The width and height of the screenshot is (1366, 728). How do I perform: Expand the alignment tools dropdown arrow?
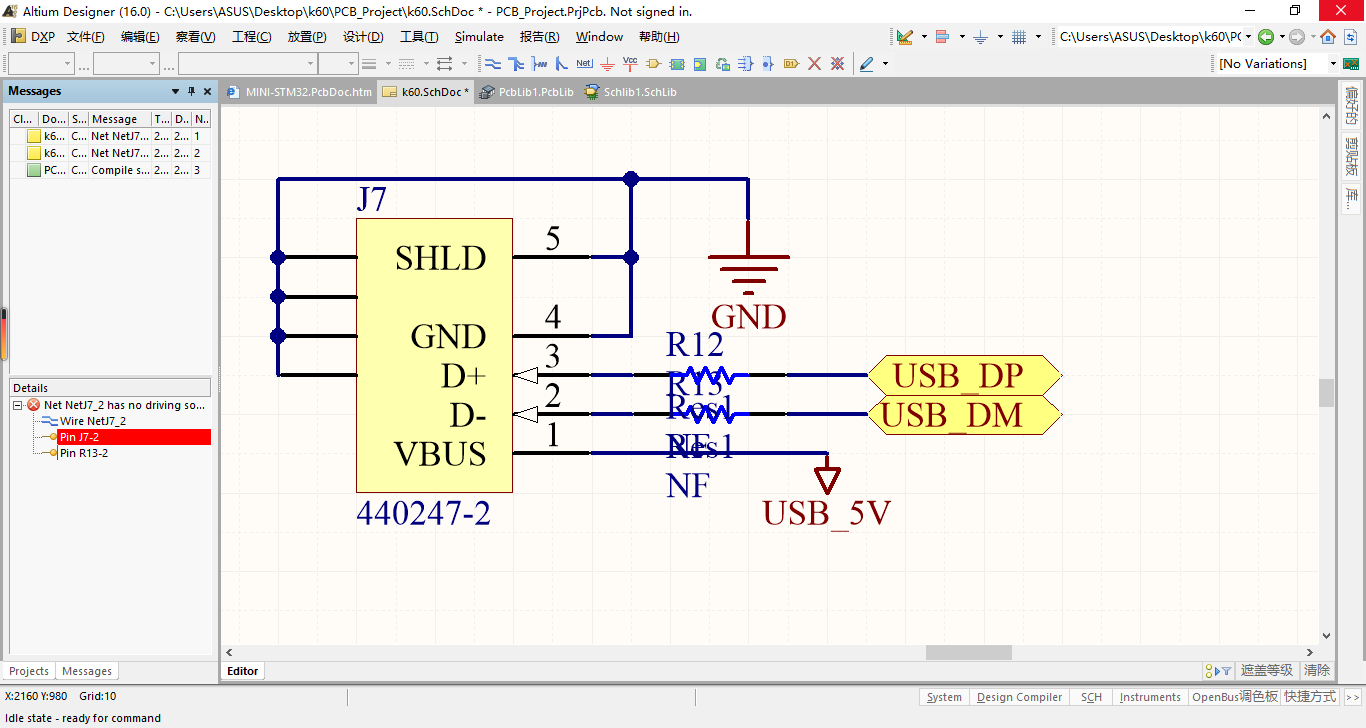(962, 37)
